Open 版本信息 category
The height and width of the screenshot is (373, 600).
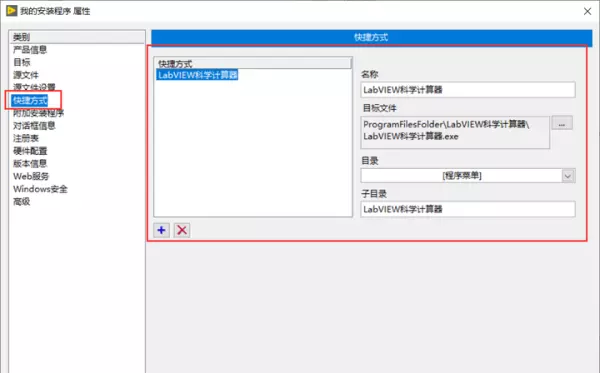point(30,163)
